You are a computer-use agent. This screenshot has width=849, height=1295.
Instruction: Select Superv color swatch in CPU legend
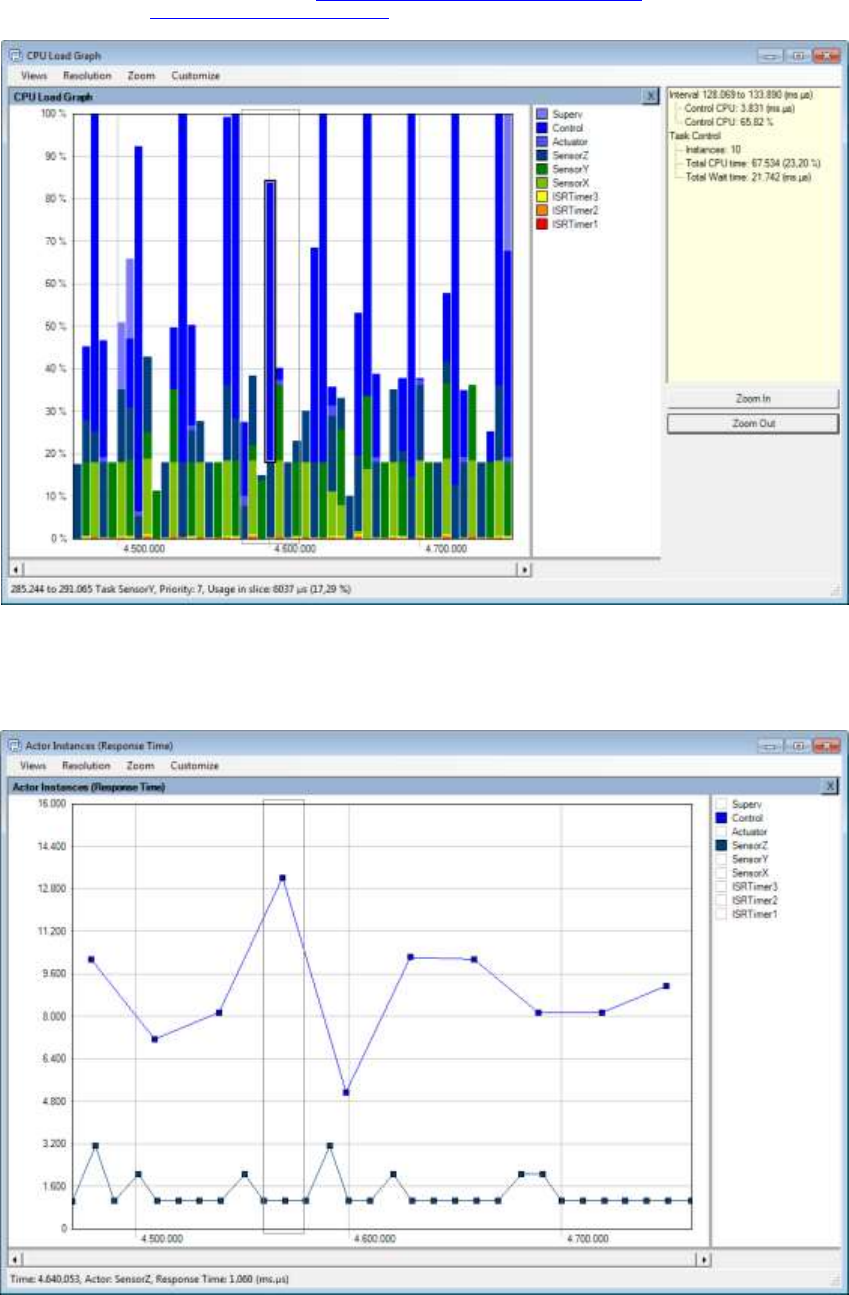click(541, 114)
